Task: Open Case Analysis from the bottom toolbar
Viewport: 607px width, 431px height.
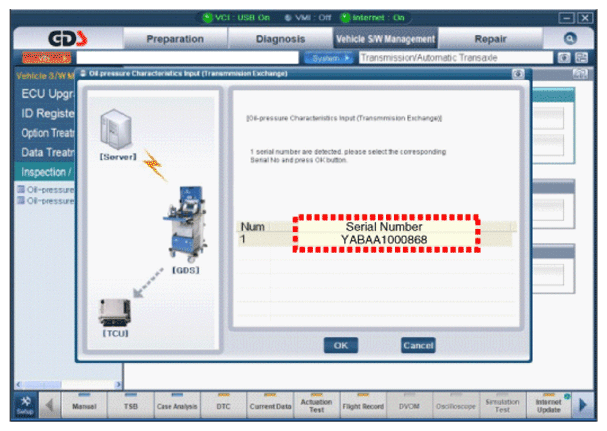Action: (177, 405)
